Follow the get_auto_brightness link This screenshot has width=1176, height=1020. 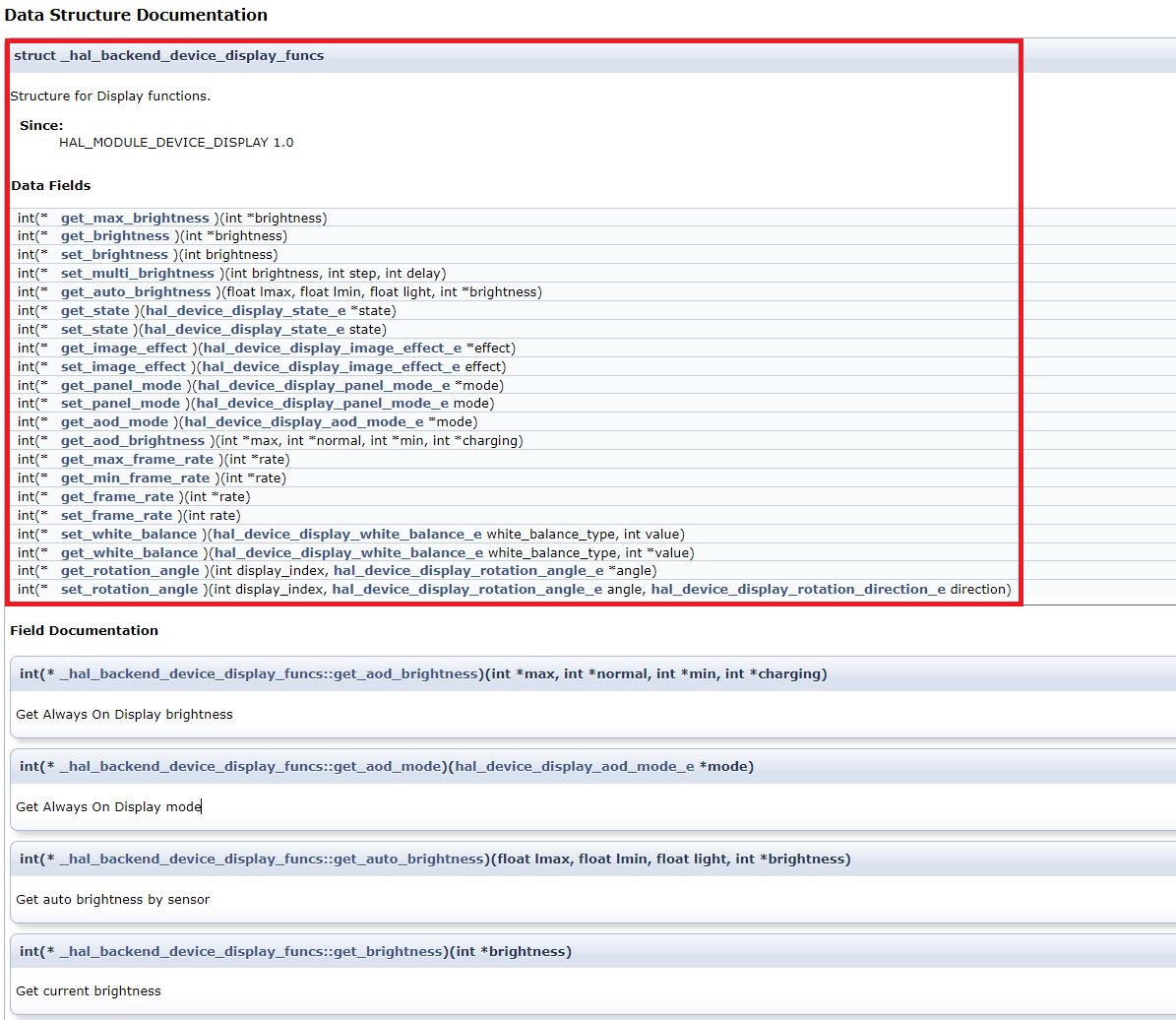pos(137,291)
